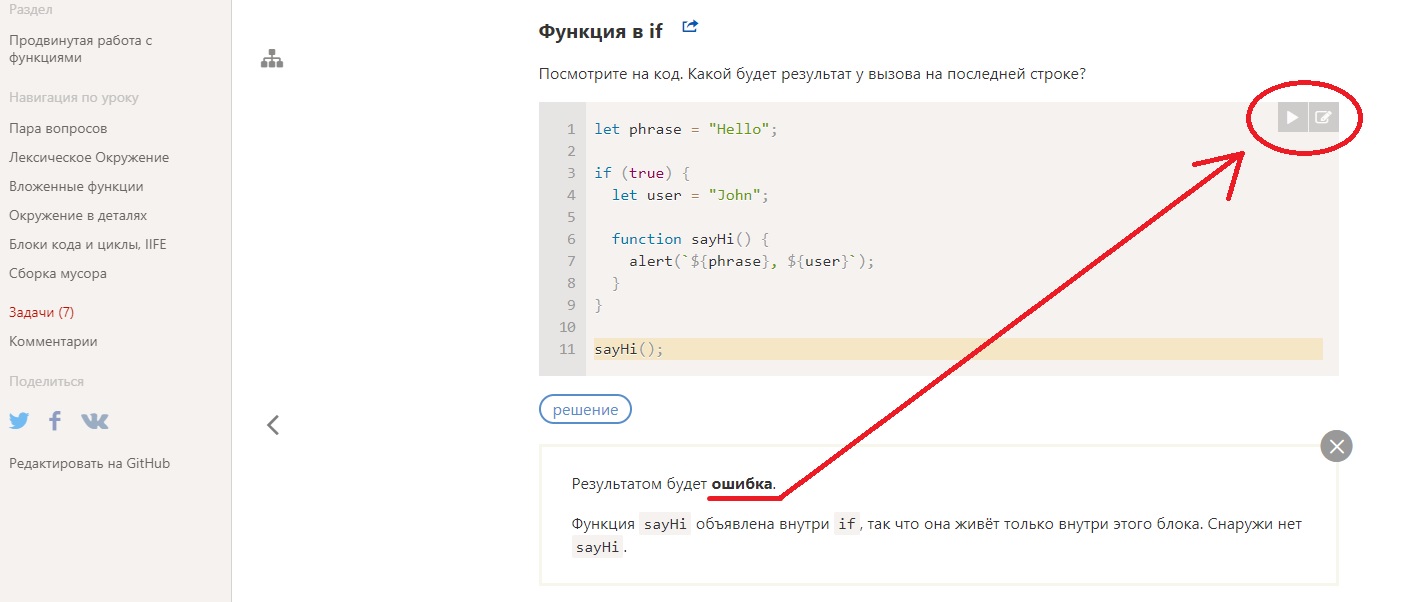Click line number 11 in the gutter

(567, 349)
